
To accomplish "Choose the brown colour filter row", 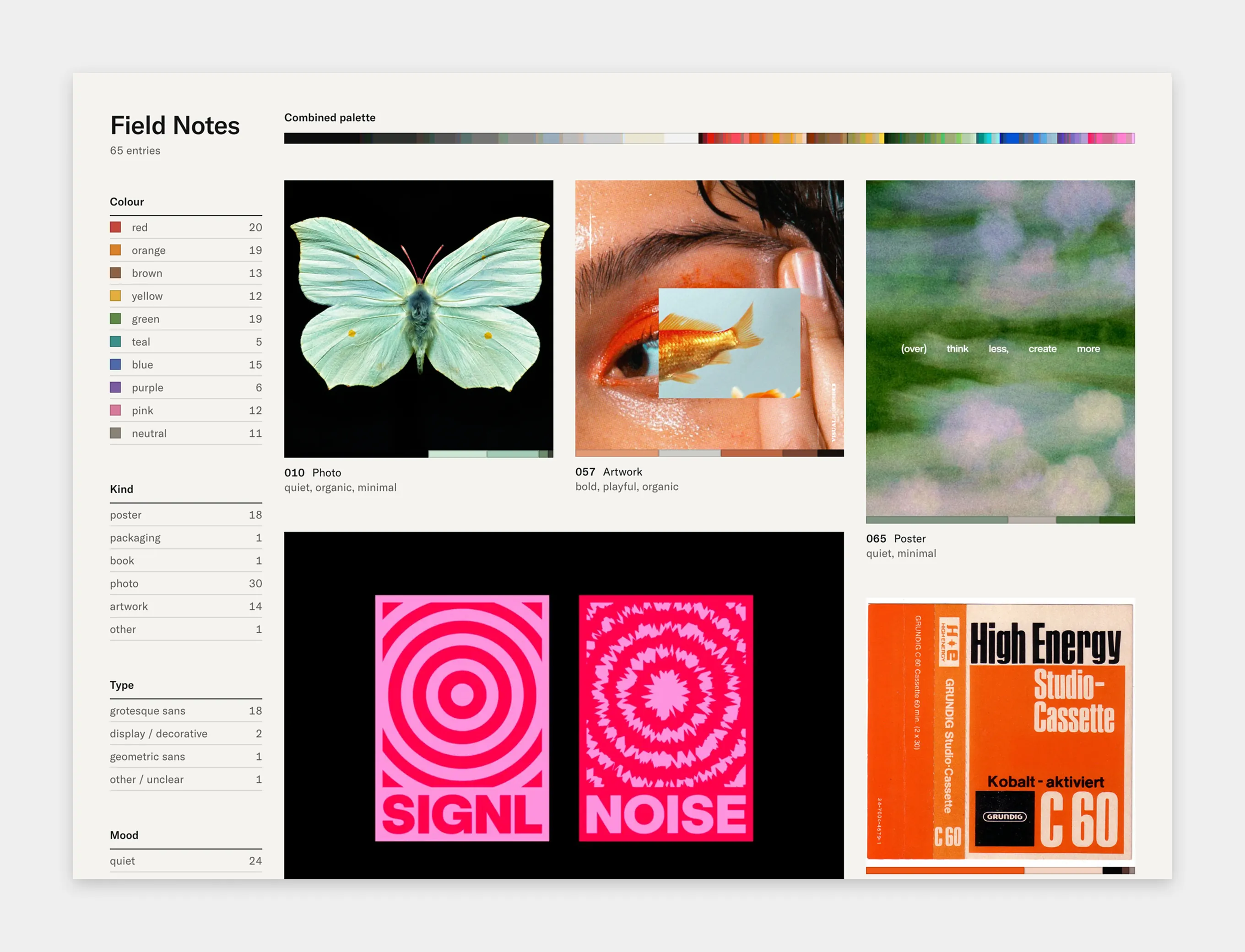I will click(x=186, y=273).
